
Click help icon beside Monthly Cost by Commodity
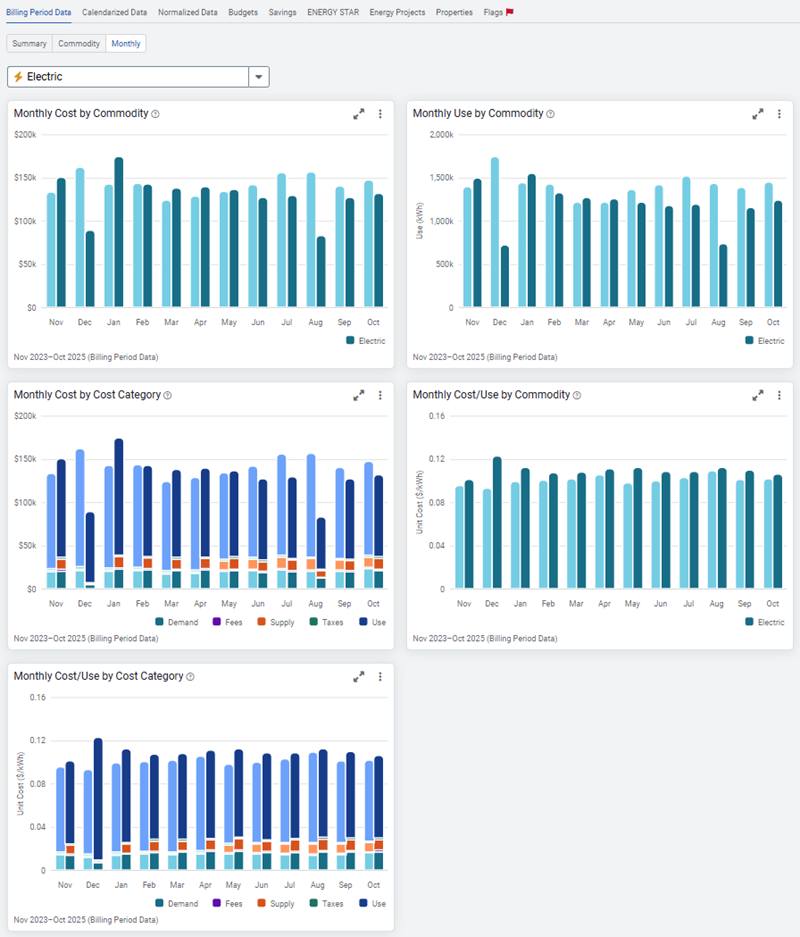[155, 114]
